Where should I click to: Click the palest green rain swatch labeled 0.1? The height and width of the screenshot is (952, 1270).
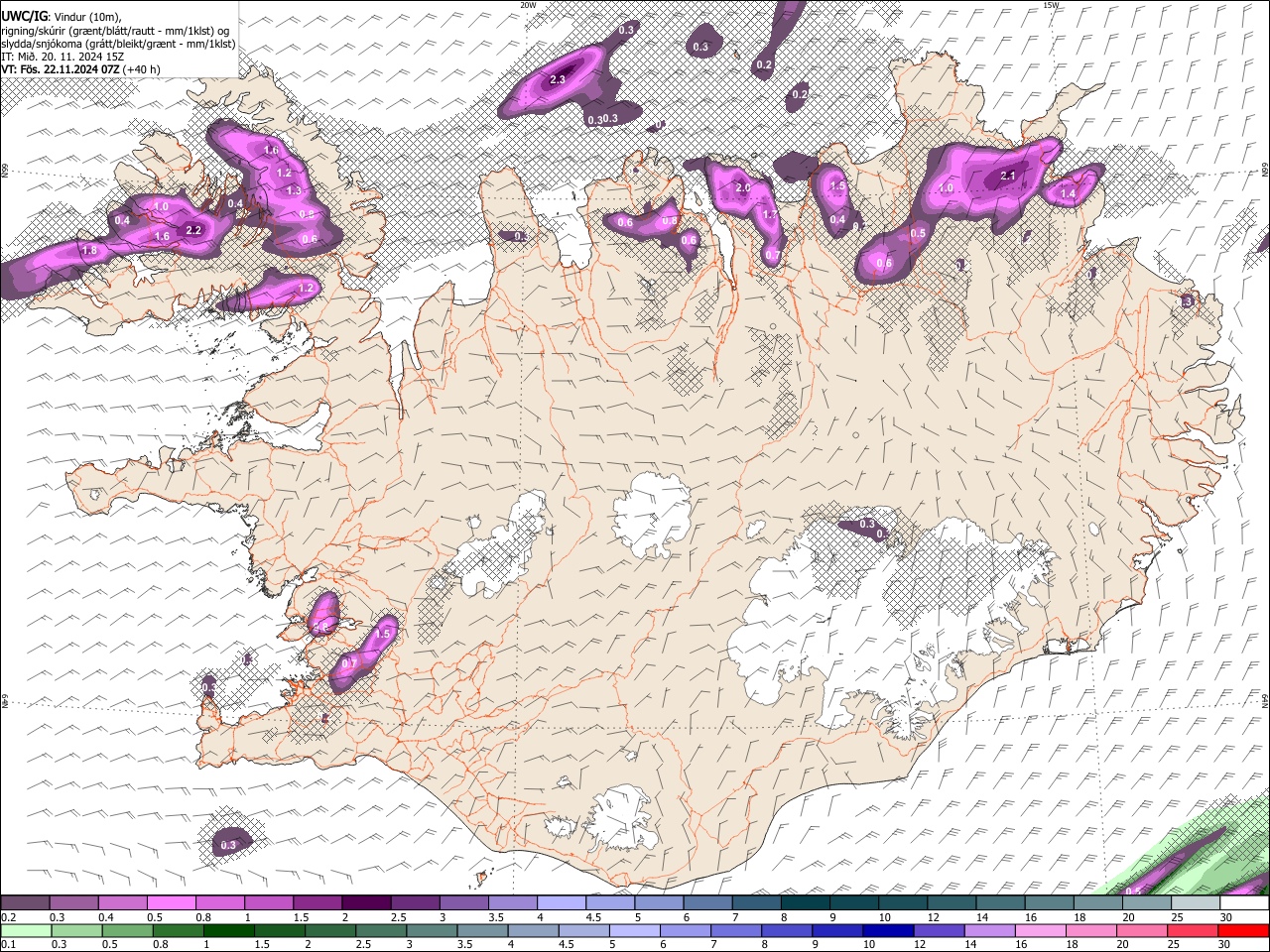[25, 930]
